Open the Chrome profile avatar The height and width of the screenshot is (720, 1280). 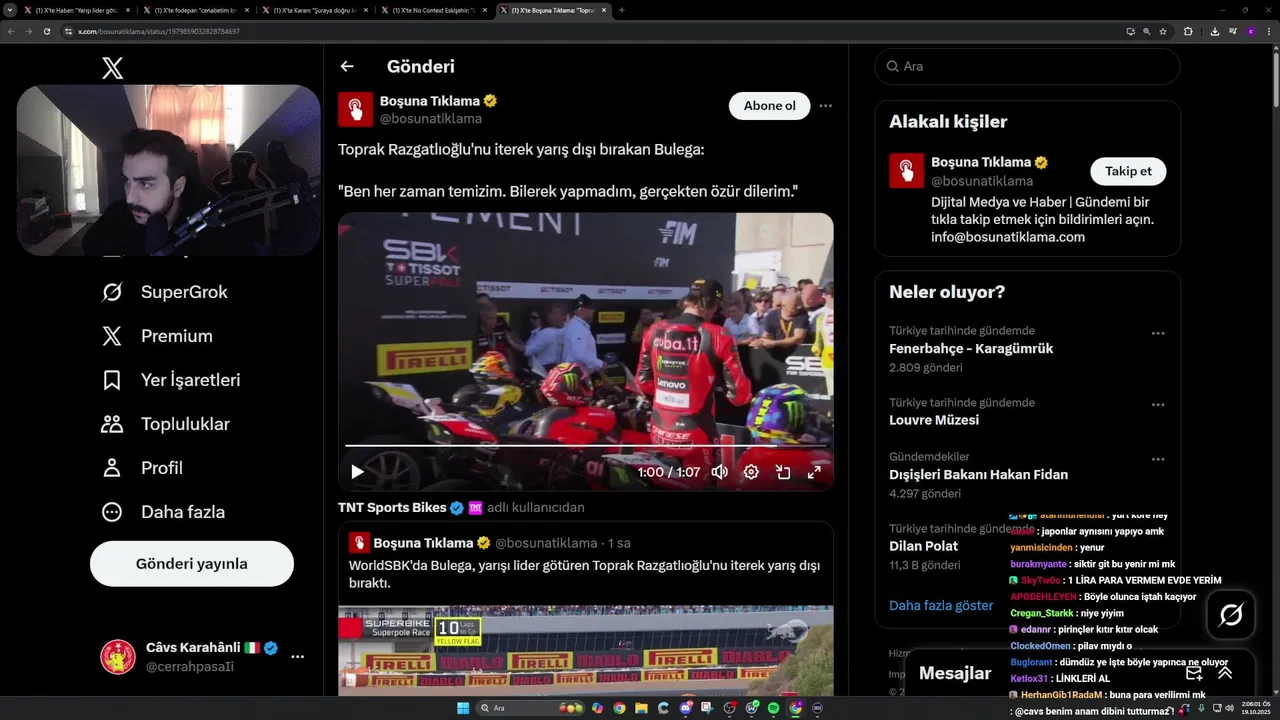pos(1250,31)
